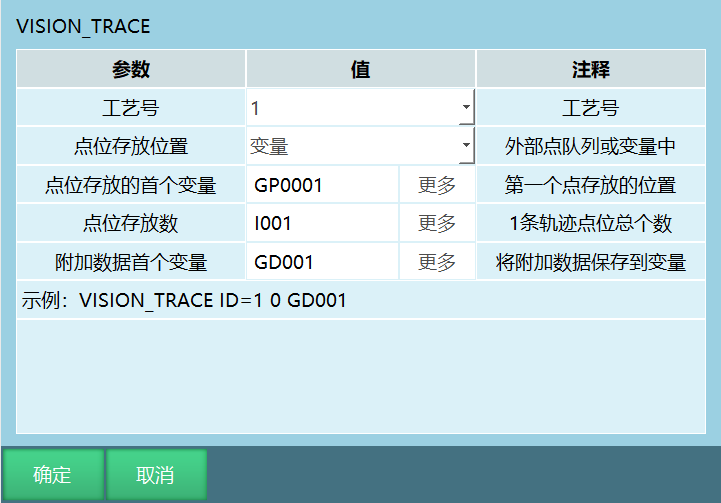
Task: Click the 将附加数据保存到变量 comment cell
Action: pyautogui.click(x=590, y=262)
